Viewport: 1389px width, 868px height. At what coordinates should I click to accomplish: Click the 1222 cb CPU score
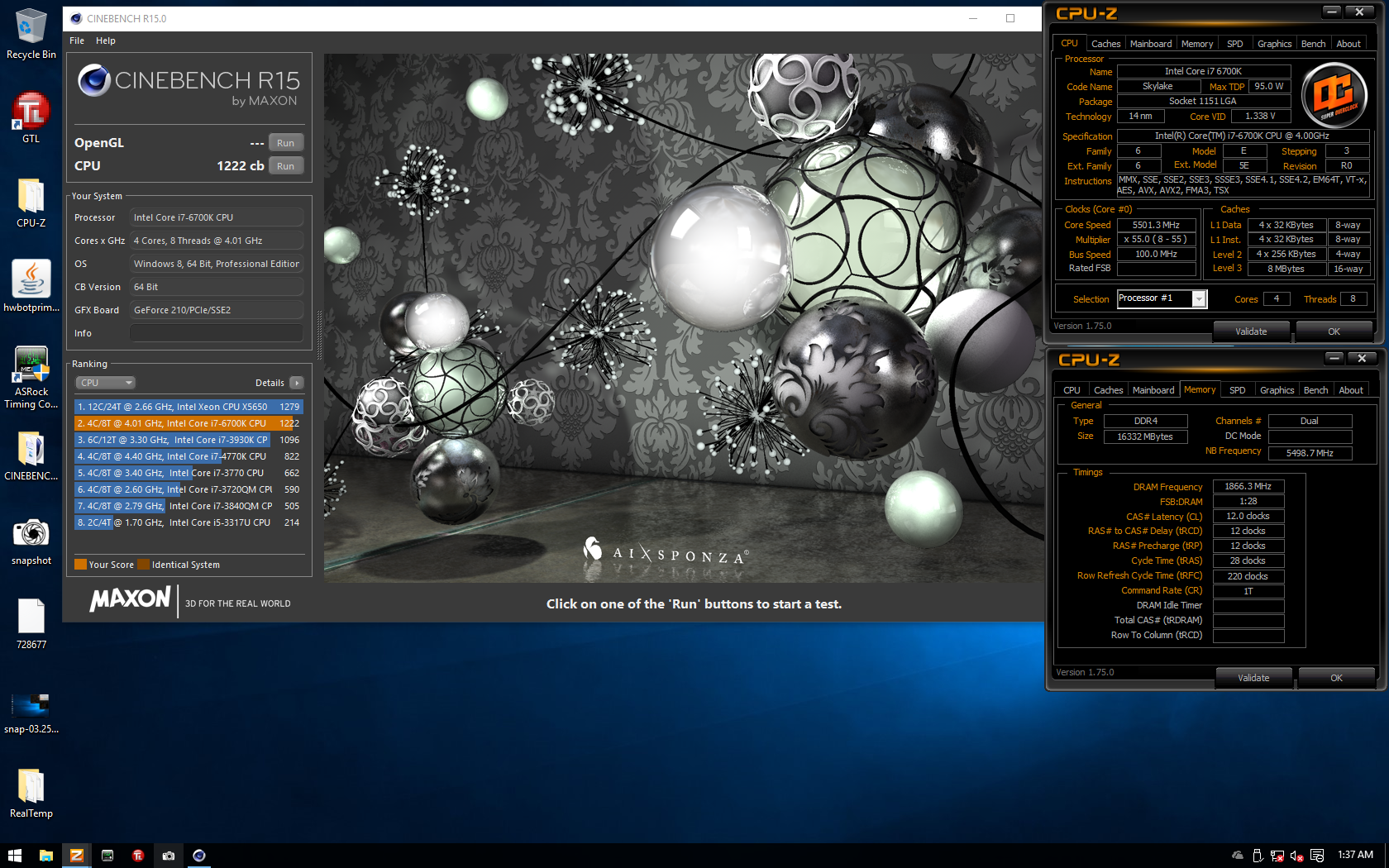tap(240, 166)
